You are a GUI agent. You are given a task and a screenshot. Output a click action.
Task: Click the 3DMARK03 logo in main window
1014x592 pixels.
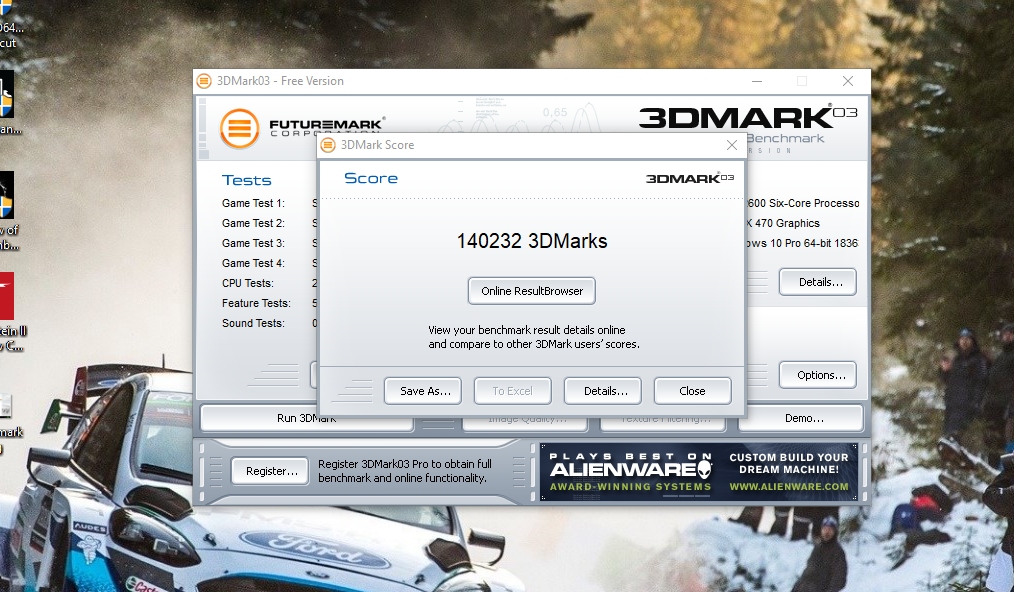click(x=748, y=117)
